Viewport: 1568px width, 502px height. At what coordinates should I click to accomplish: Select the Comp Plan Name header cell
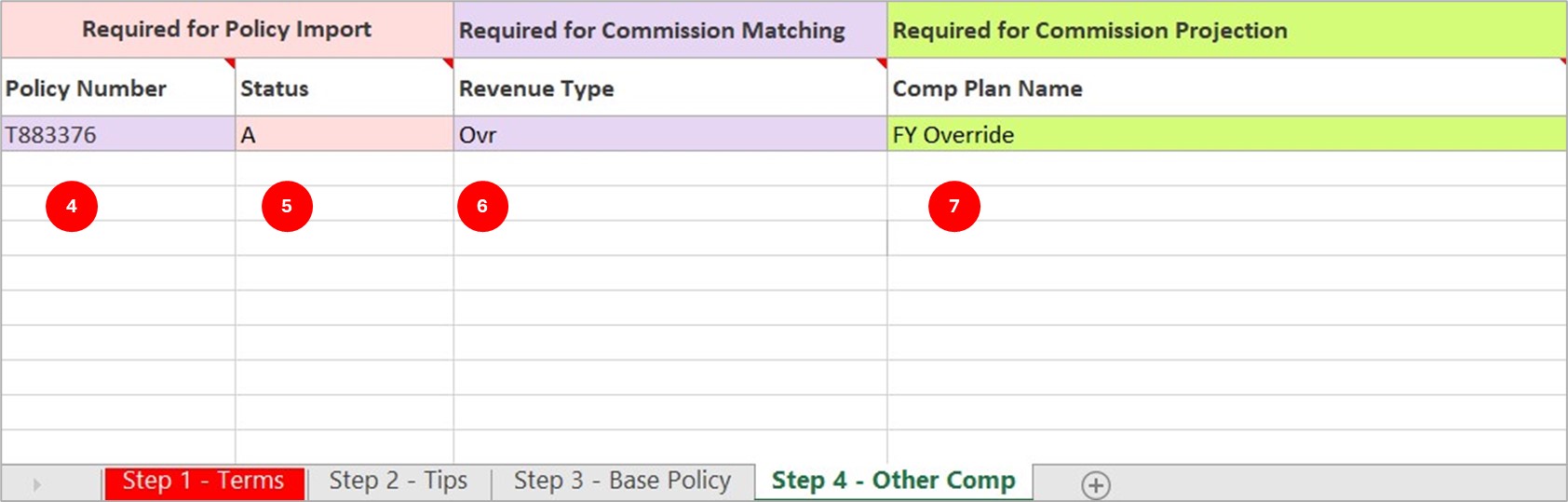click(1227, 88)
